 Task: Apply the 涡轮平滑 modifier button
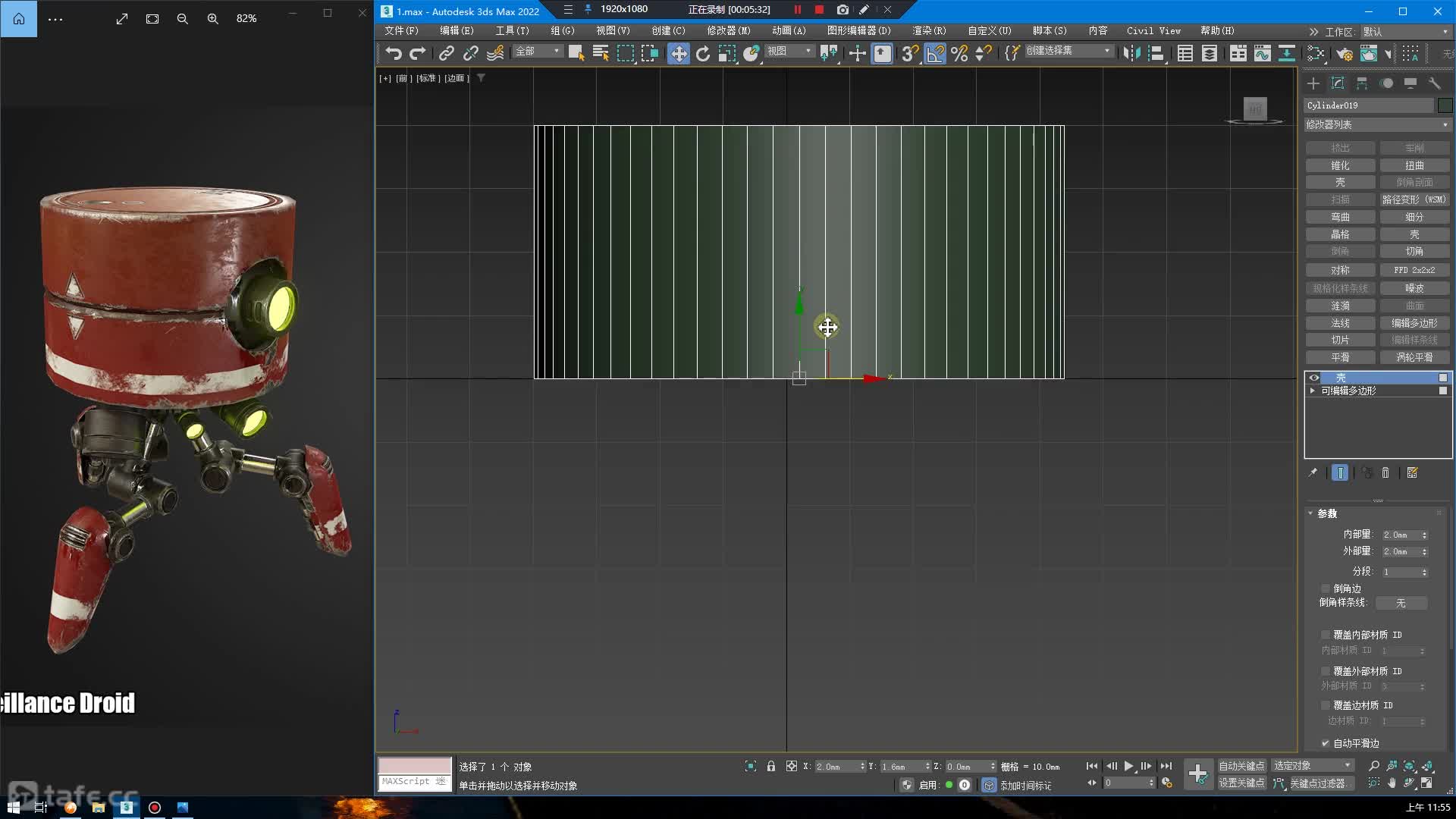pyautogui.click(x=1414, y=357)
